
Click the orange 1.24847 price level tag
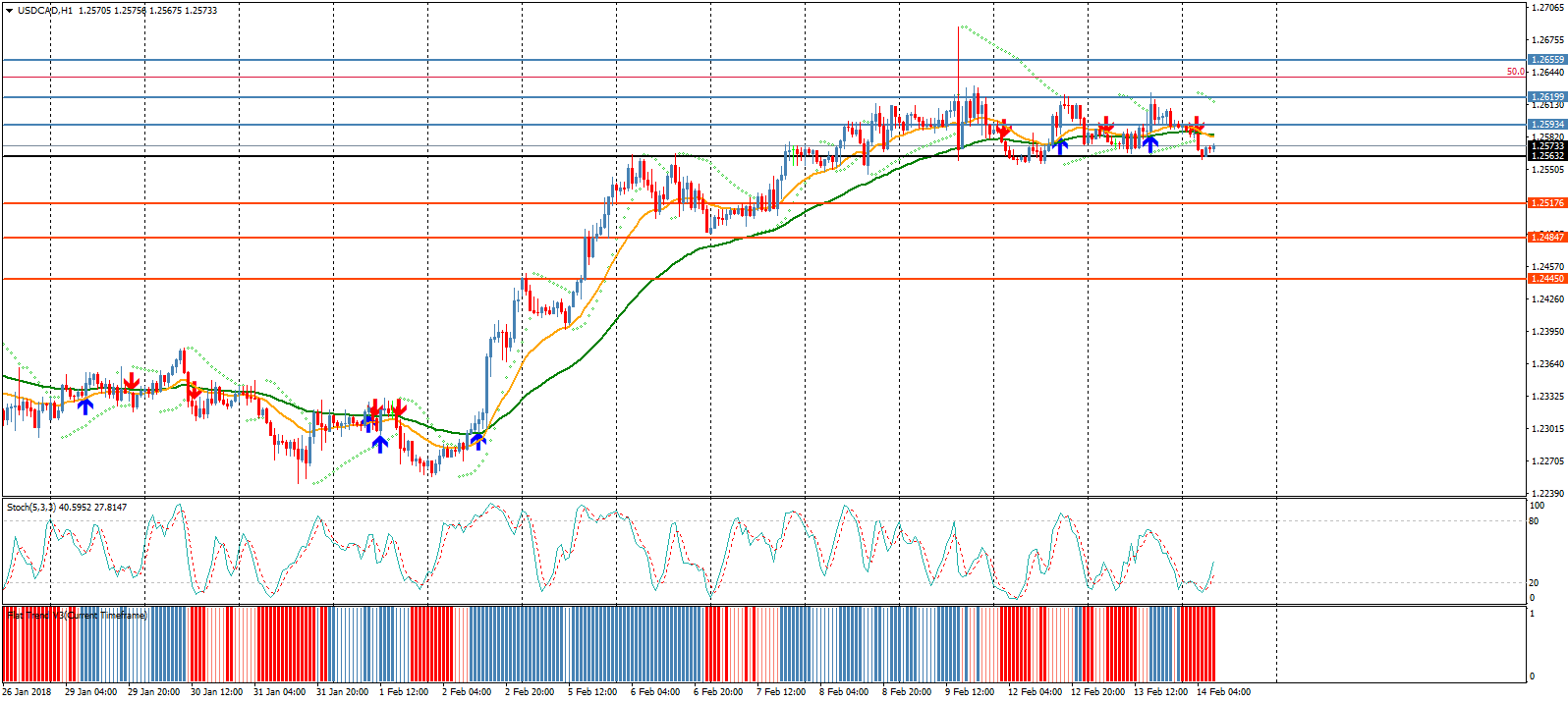click(x=1547, y=238)
